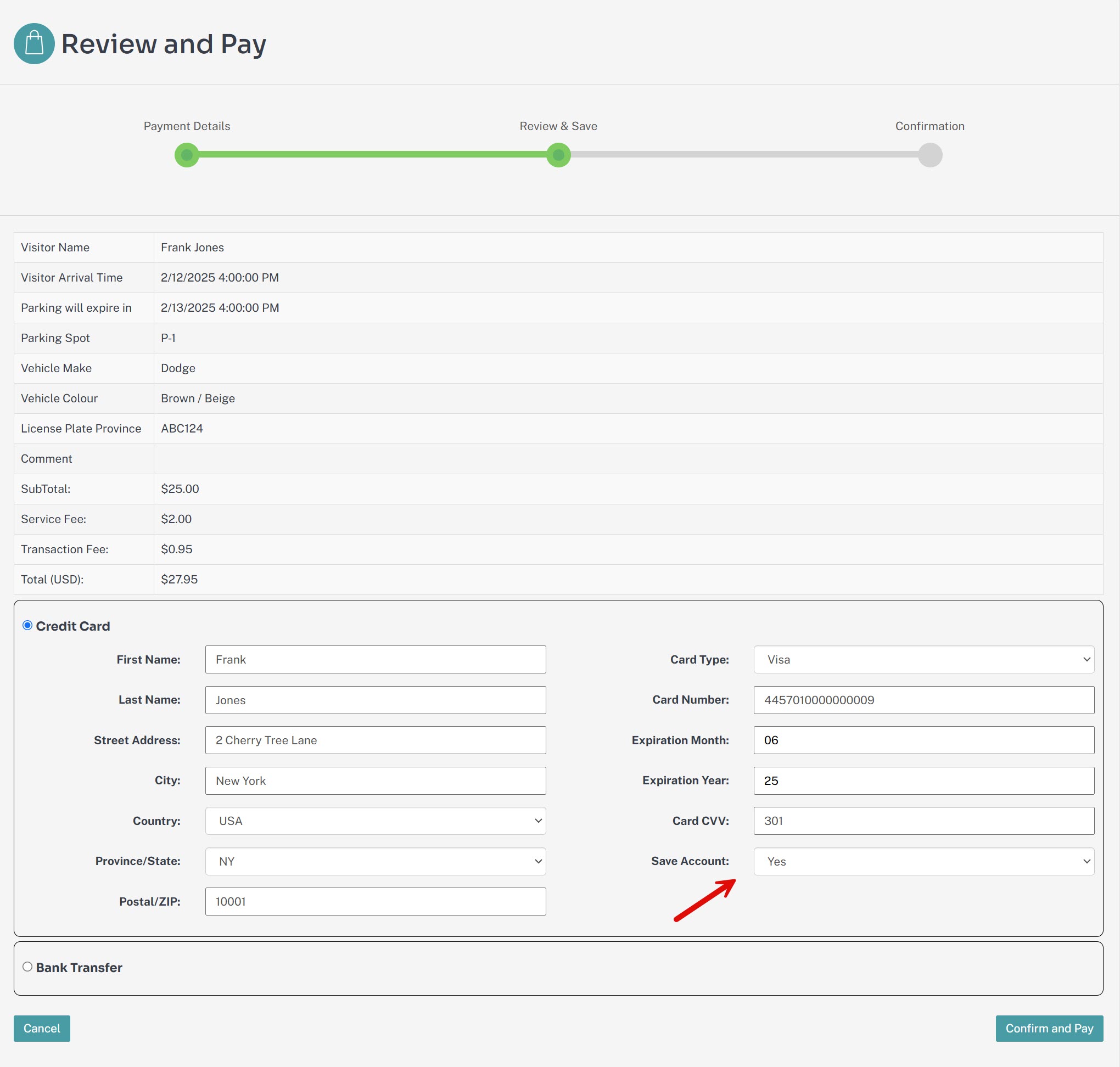Open the Country dropdown
Viewport: 1120px width, 1067px height.
tap(376, 820)
